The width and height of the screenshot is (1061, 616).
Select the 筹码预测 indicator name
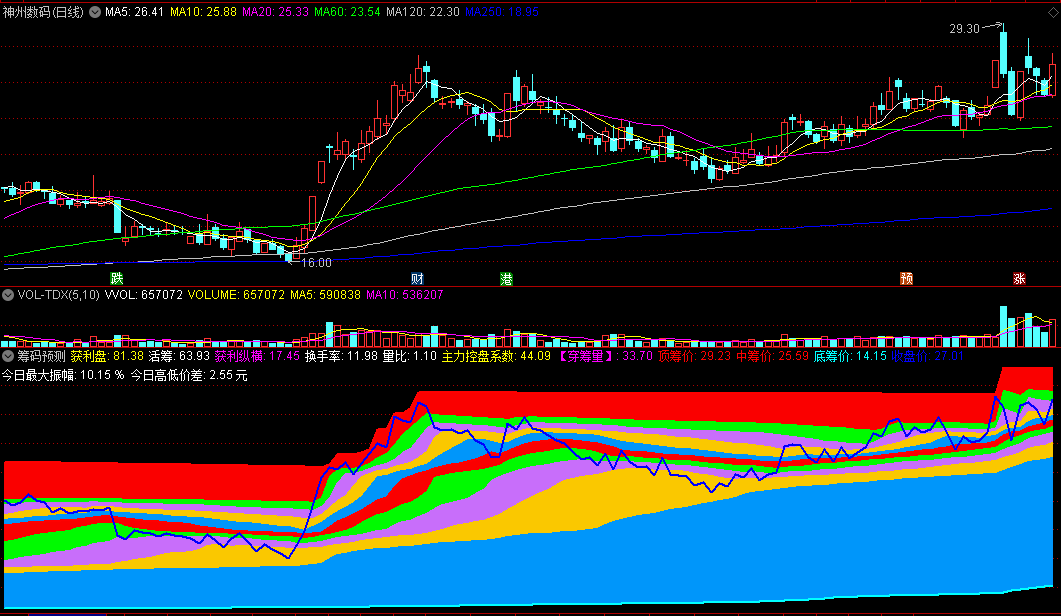point(41,356)
